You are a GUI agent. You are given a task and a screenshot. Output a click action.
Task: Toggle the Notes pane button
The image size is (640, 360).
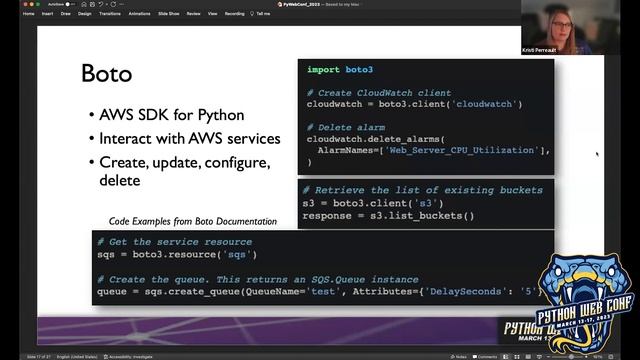(458, 357)
